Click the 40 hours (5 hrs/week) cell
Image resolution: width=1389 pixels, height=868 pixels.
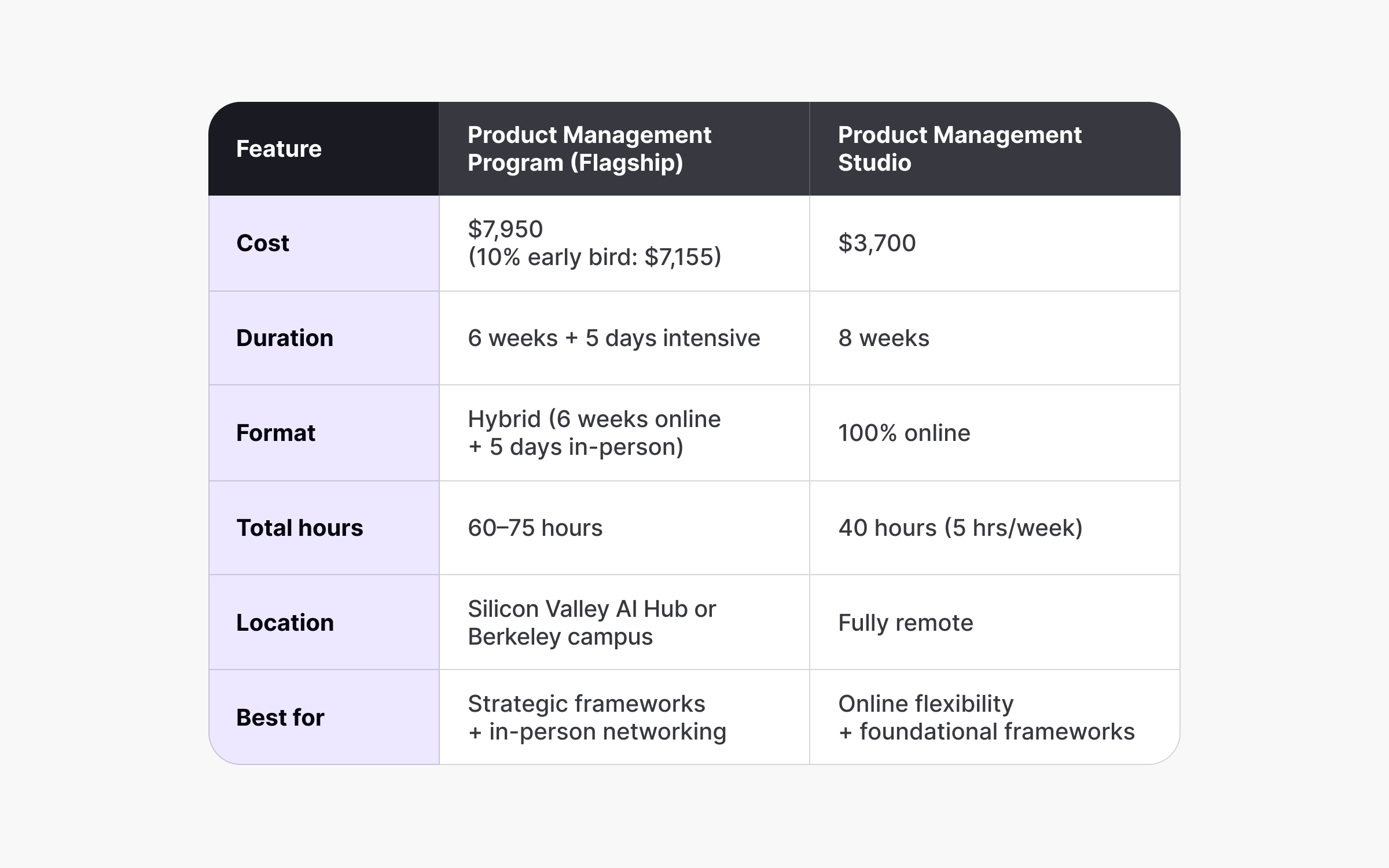[960, 528]
